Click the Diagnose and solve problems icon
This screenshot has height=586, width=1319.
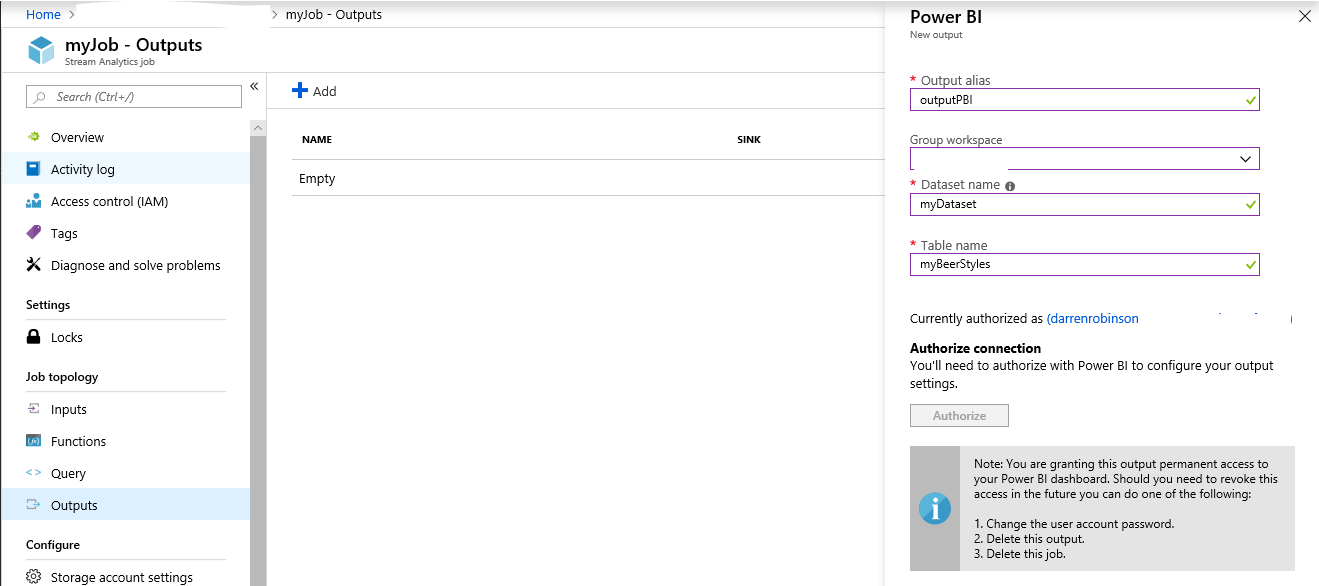[x=33, y=265]
